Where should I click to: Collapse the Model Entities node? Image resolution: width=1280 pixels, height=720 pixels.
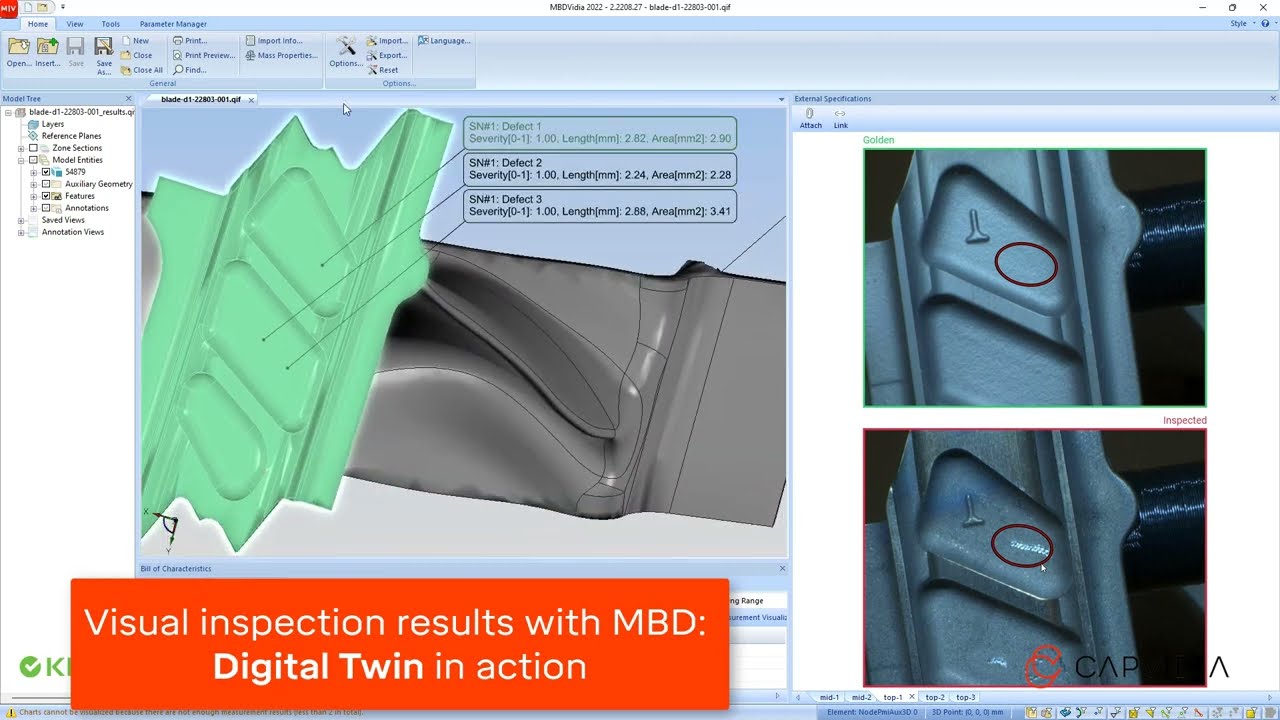(x=21, y=160)
